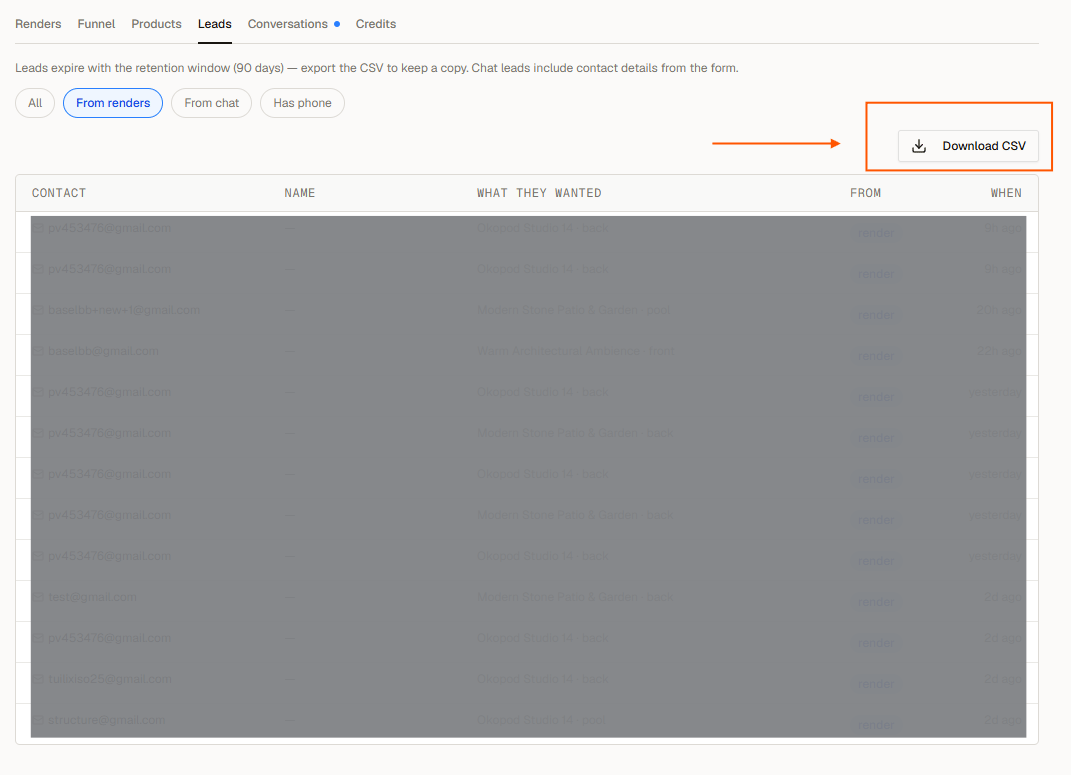Open the Renders tab
1071x775 pixels.
(38, 24)
